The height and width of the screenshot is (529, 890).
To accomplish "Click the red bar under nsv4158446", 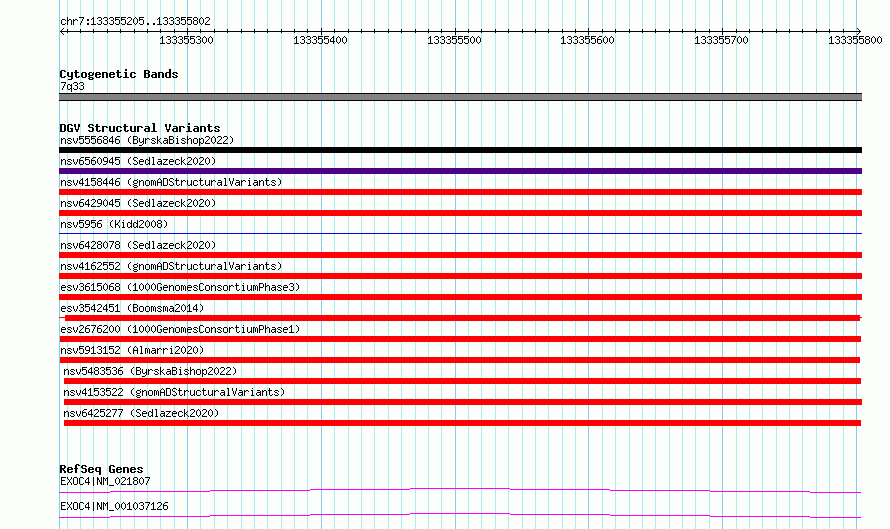I will point(460,192).
